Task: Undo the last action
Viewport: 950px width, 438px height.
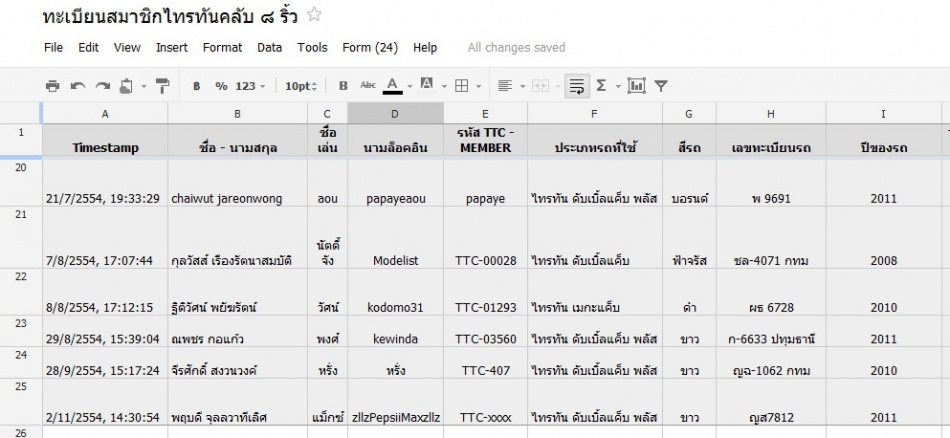Action: coord(78,86)
